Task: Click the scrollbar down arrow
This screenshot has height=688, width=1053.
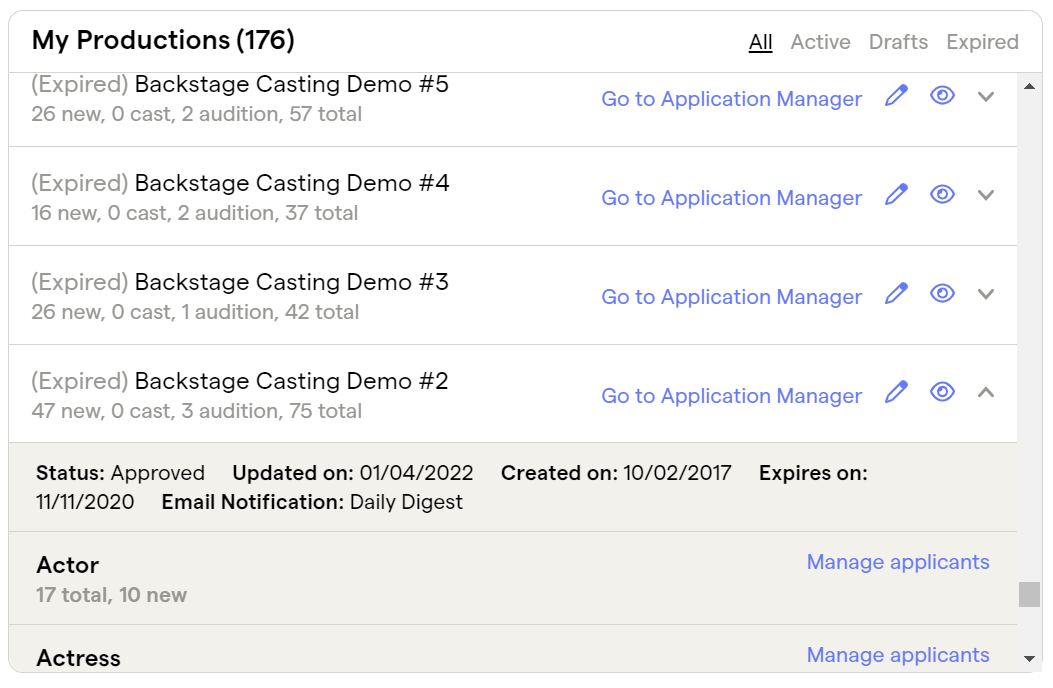Action: [x=1029, y=661]
